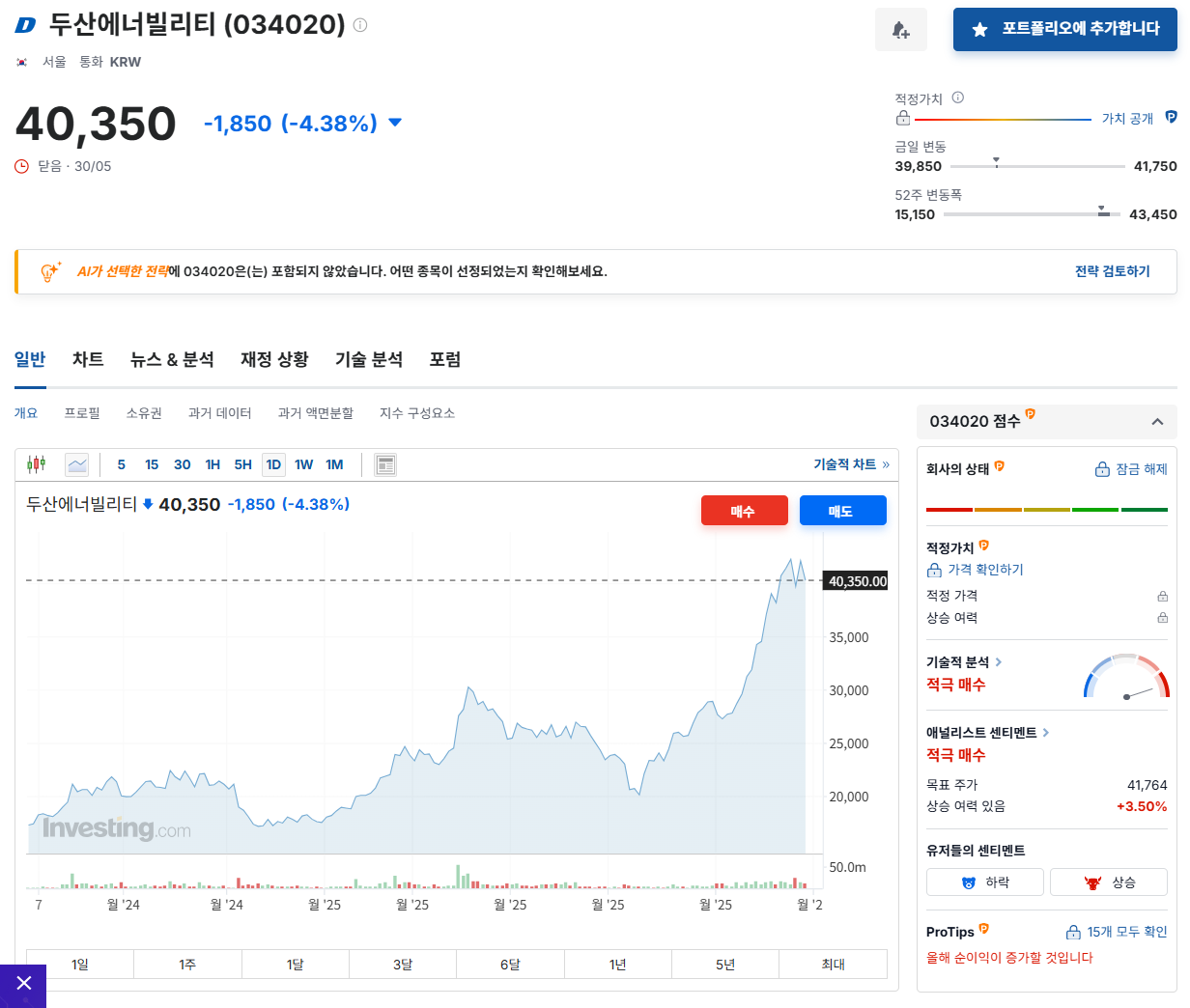Switch chart to line area view
Image resolution: width=1190 pixels, height=1008 pixels.
tap(77, 464)
